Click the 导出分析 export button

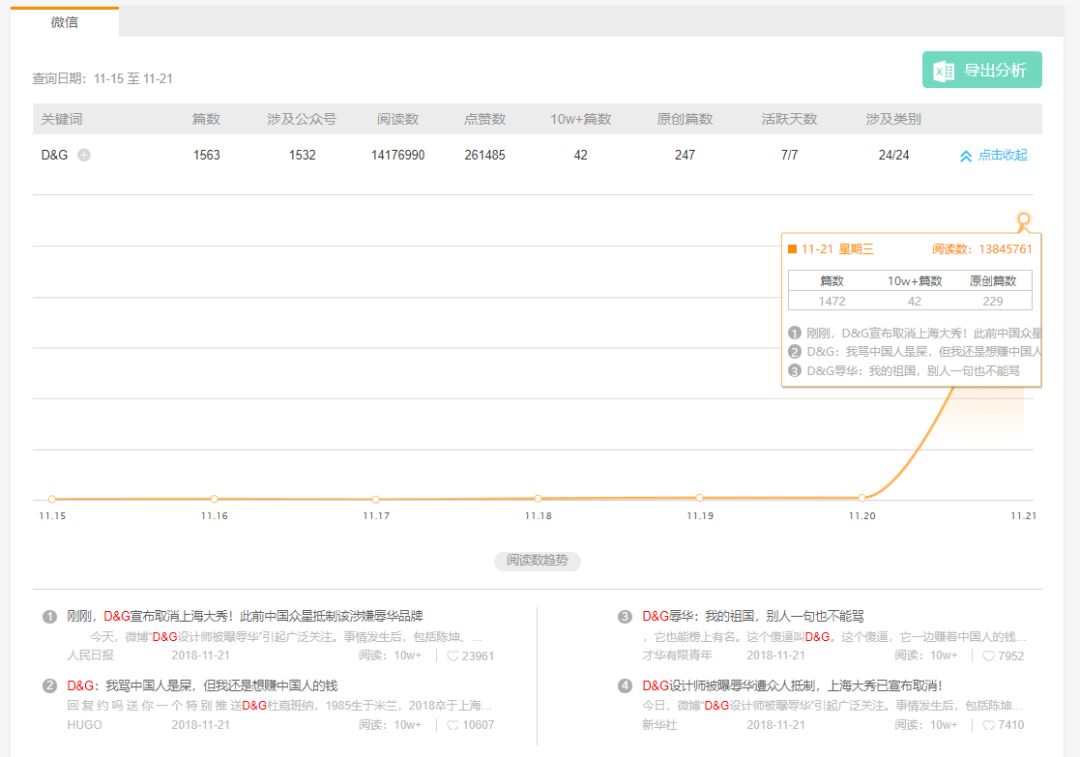point(982,70)
